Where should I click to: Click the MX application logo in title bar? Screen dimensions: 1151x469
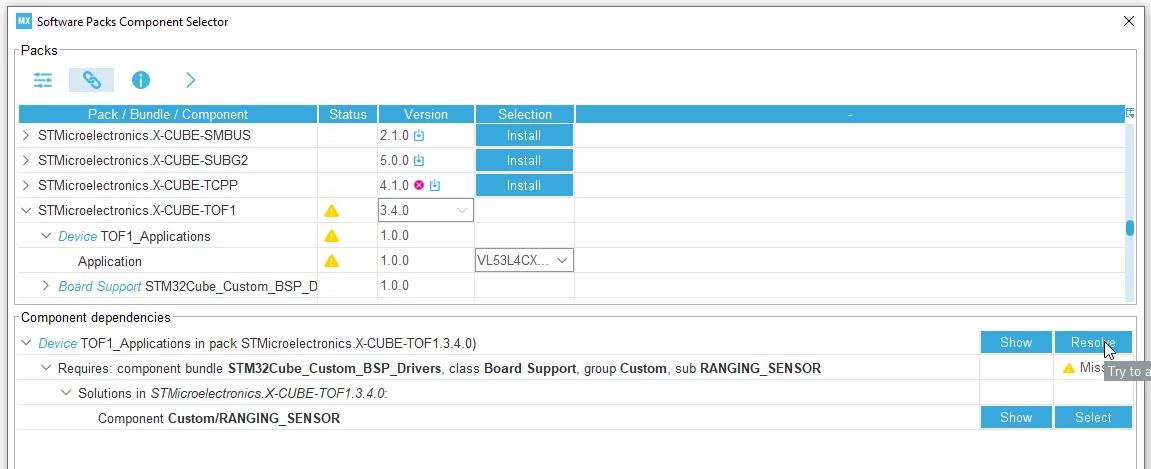[x=23, y=21]
